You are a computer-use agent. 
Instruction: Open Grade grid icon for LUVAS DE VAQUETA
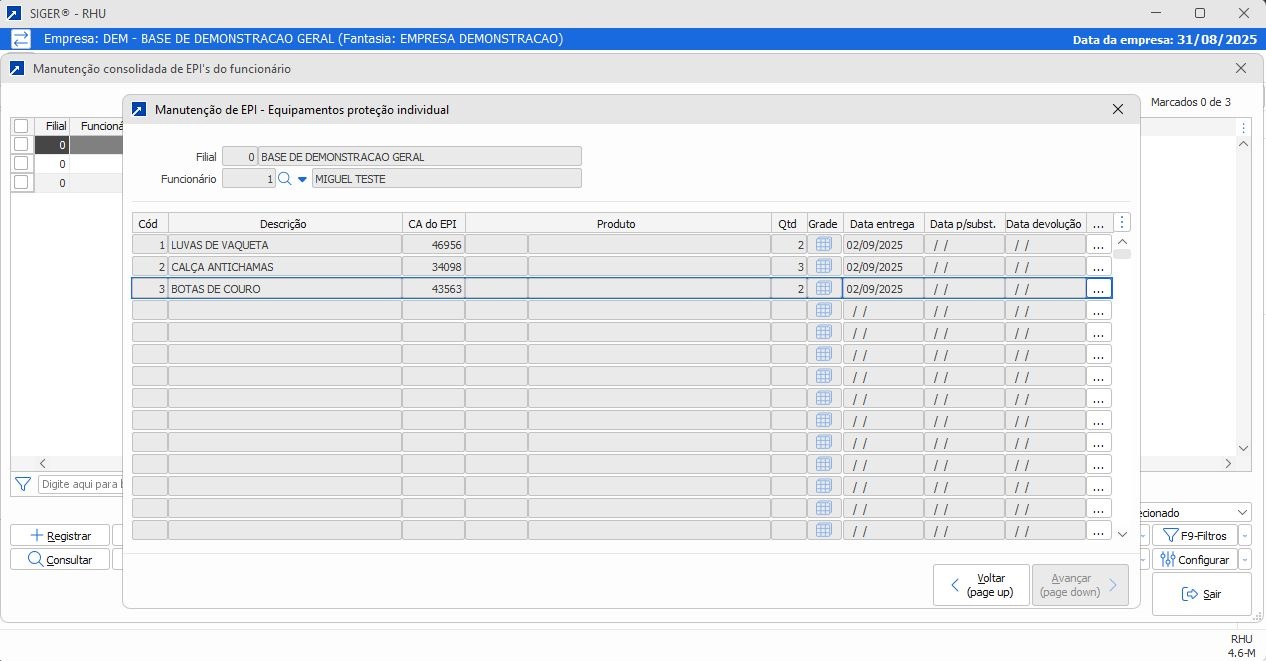coord(824,244)
